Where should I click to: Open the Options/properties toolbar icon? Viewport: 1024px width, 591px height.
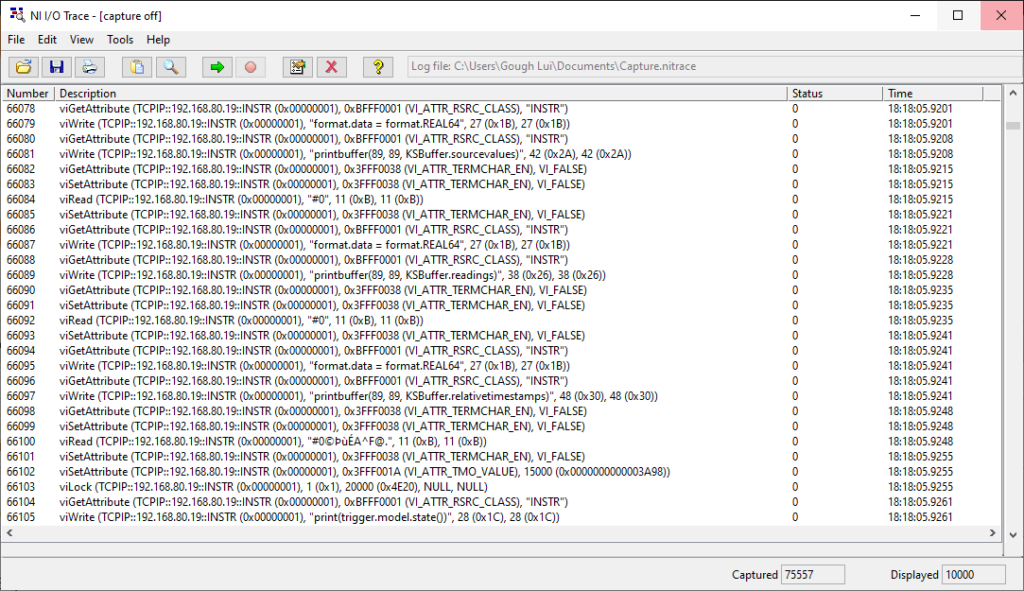click(298, 67)
